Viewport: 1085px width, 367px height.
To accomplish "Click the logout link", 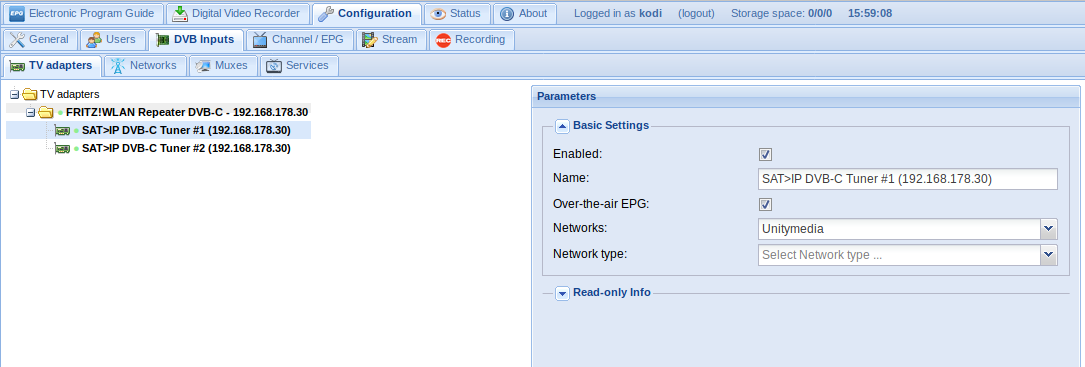I will (x=696, y=13).
